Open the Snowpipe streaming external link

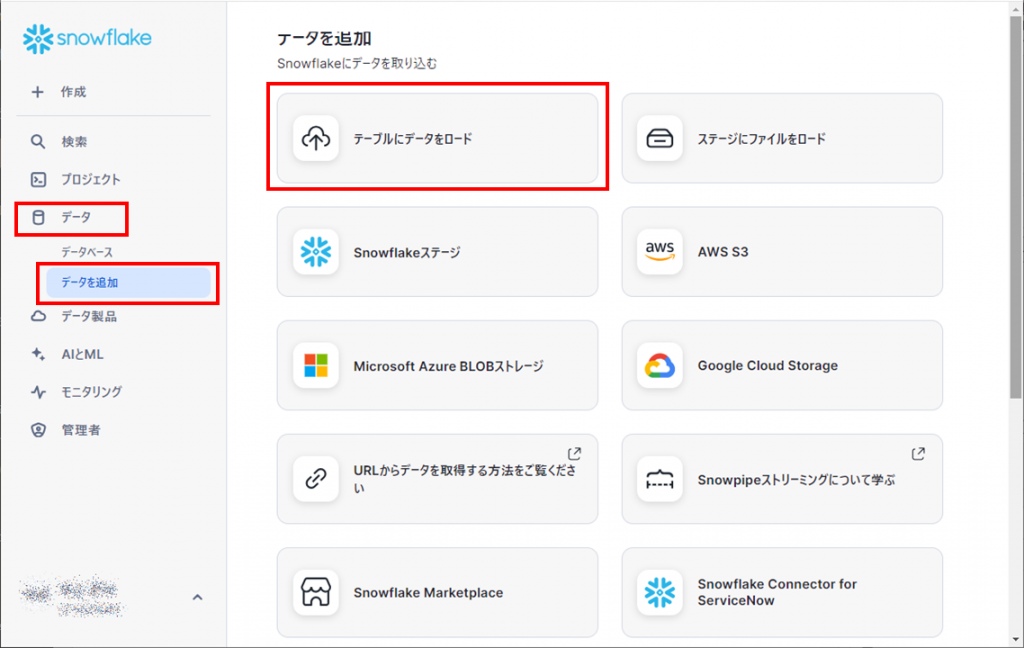click(x=918, y=452)
